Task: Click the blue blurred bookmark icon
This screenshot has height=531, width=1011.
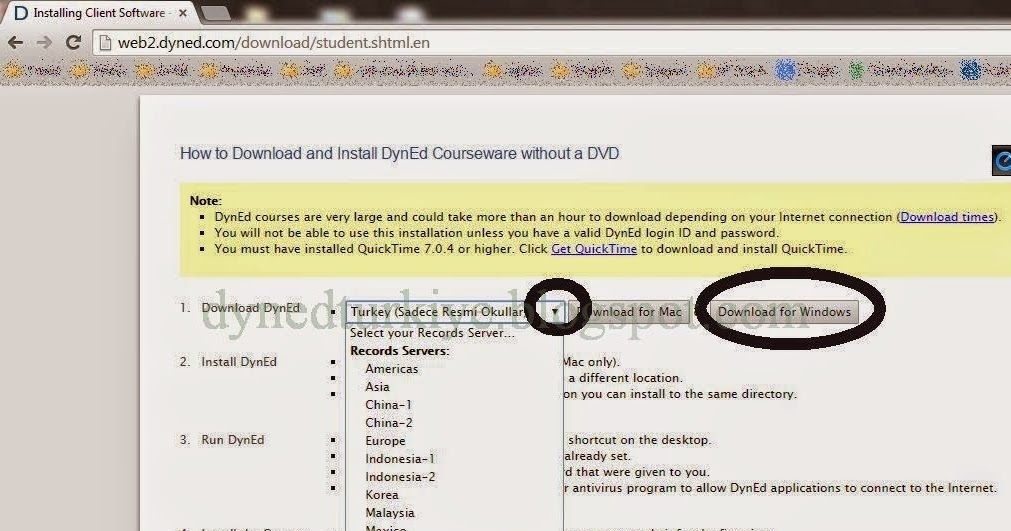Action: coord(785,70)
